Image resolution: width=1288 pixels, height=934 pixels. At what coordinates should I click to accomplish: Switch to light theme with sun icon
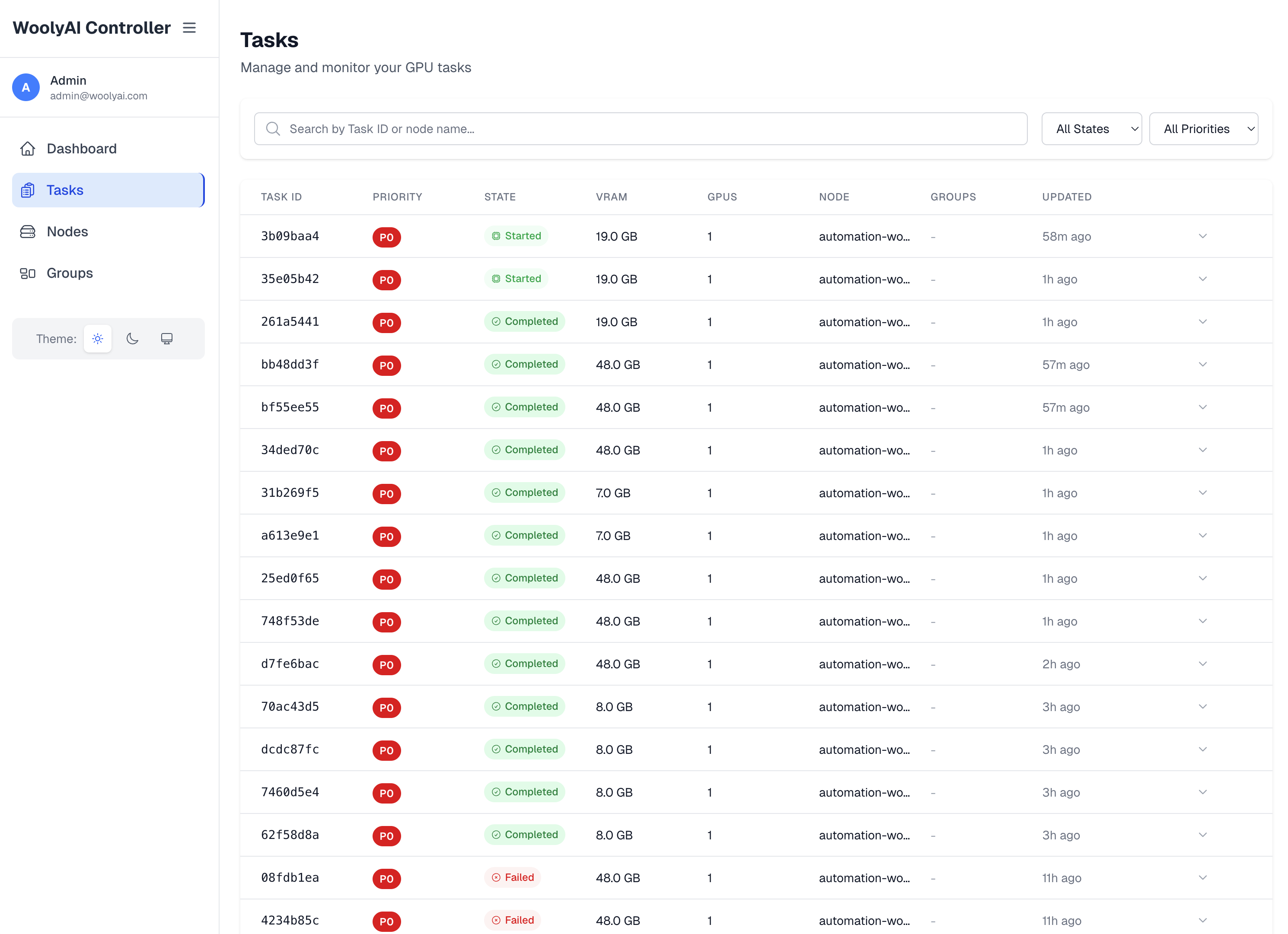click(x=98, y=339)
